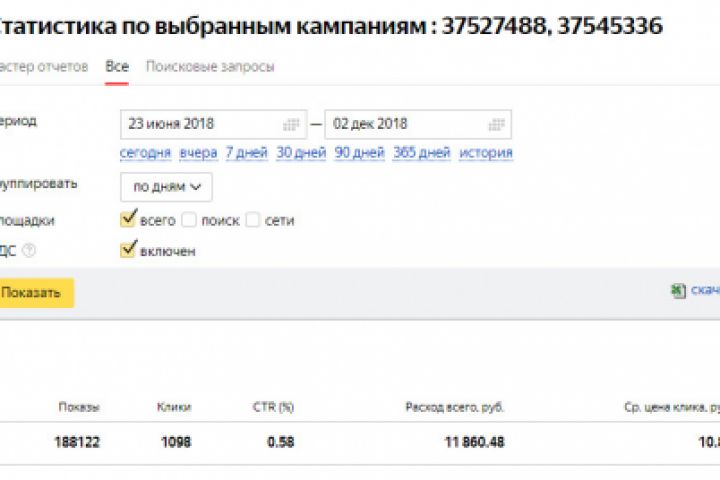Toggle the "всего" checkbox
The height and width of the screenshot is (480, 720).
pyautogui.click(x=128, y=219)
